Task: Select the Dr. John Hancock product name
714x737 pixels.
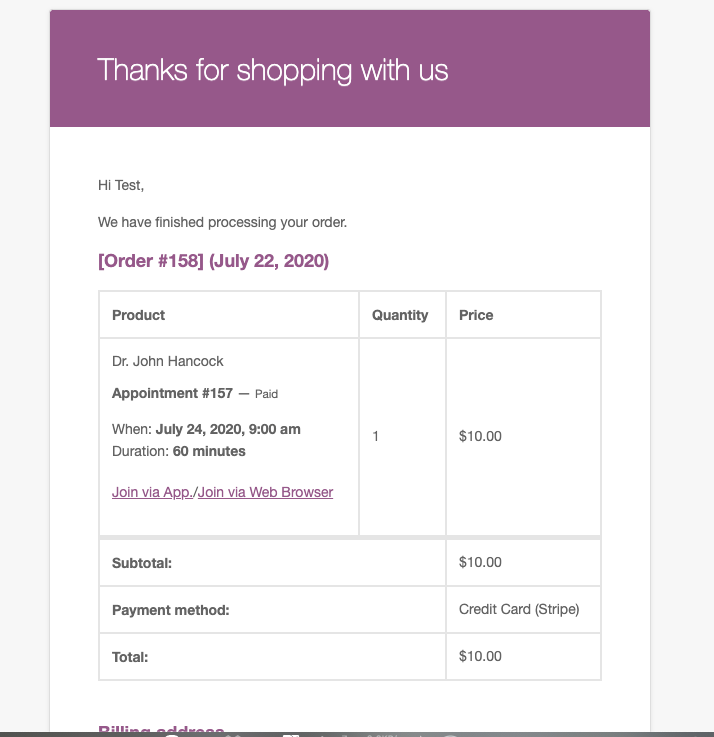Action: 167,361
